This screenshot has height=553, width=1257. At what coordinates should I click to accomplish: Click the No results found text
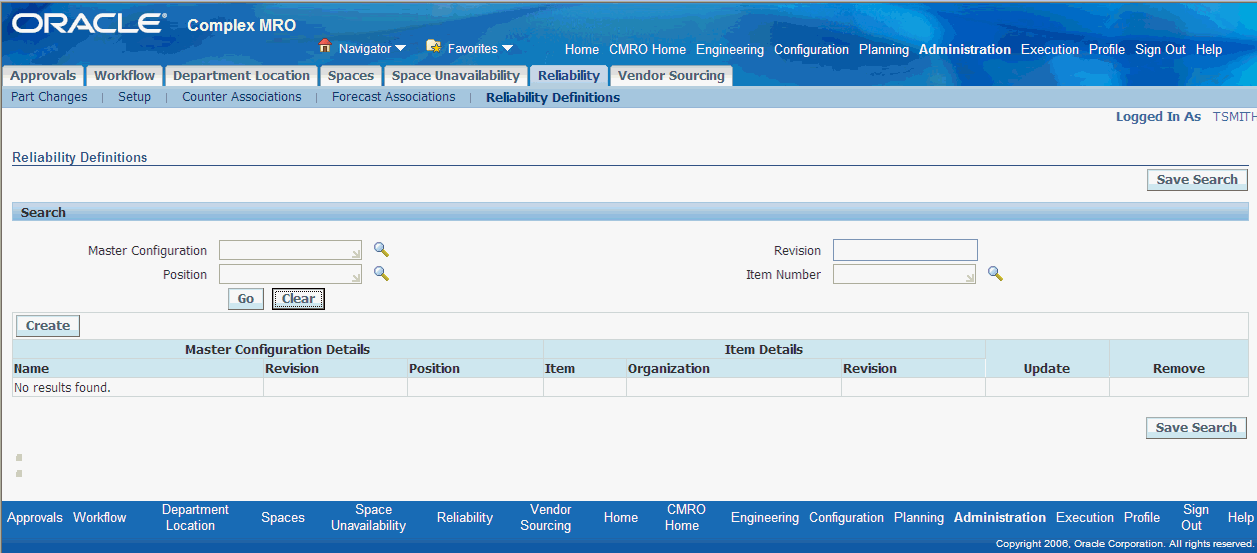pyautogui.click(x=62, y=387)
